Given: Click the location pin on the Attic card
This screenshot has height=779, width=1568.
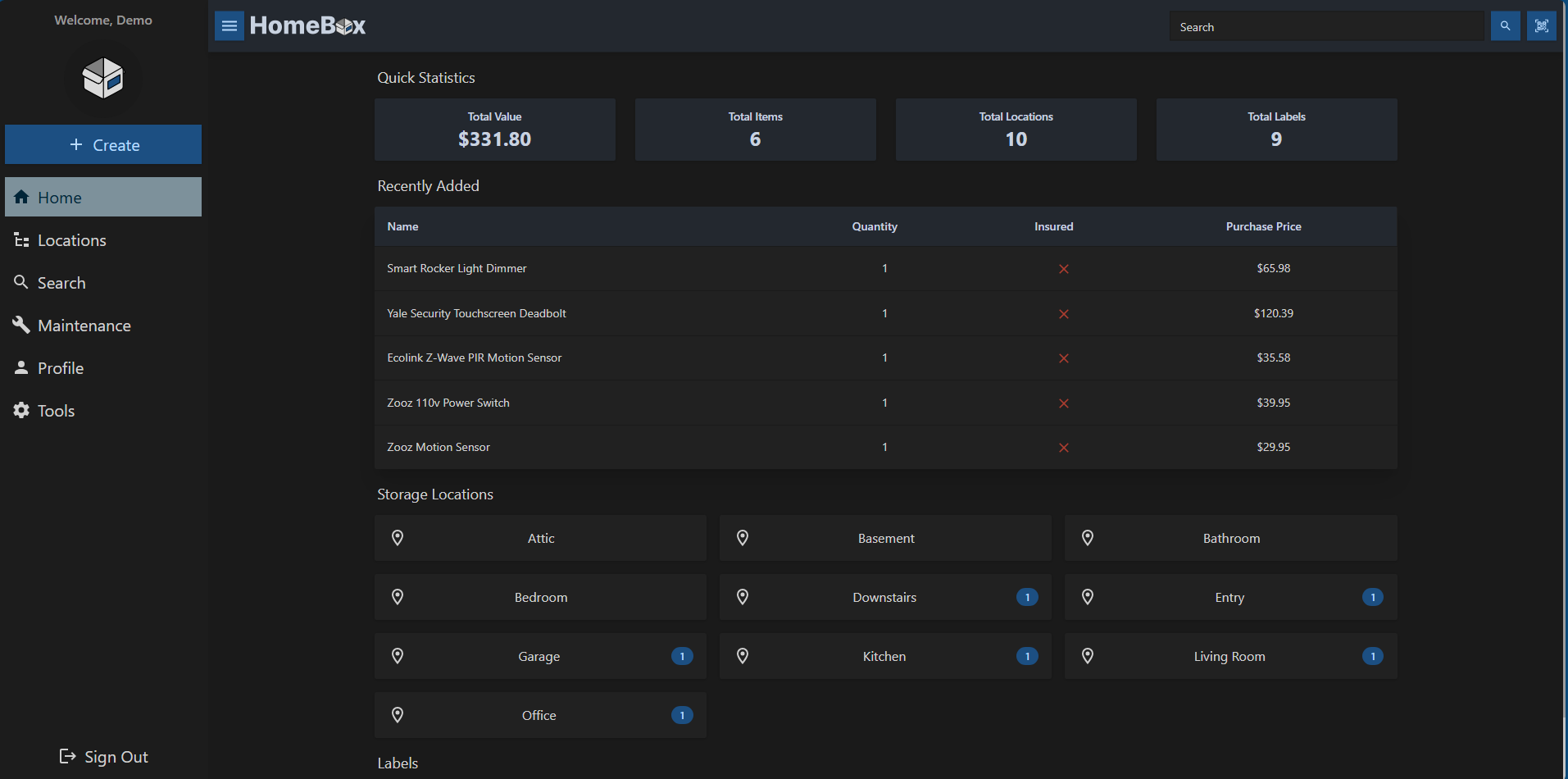Looking at the screenshot, I should [x=398, y=537].
